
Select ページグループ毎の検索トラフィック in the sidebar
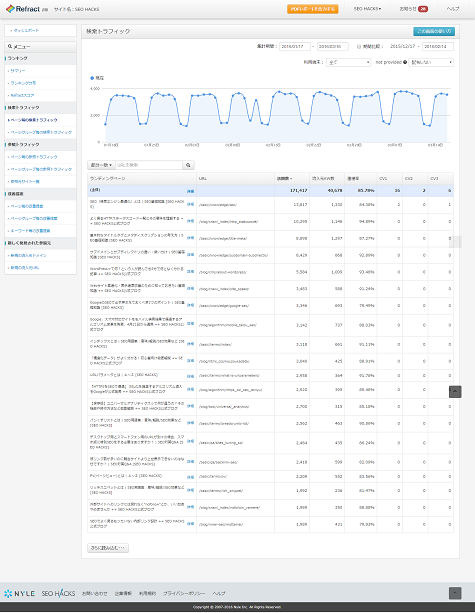[x=41, y=133]
